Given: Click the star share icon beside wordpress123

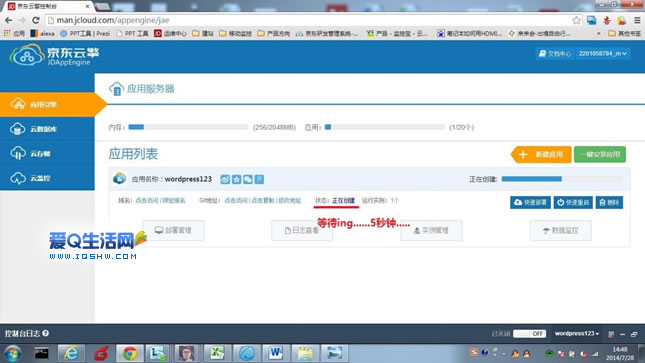Looking at the screenshot, I should 237,179.
